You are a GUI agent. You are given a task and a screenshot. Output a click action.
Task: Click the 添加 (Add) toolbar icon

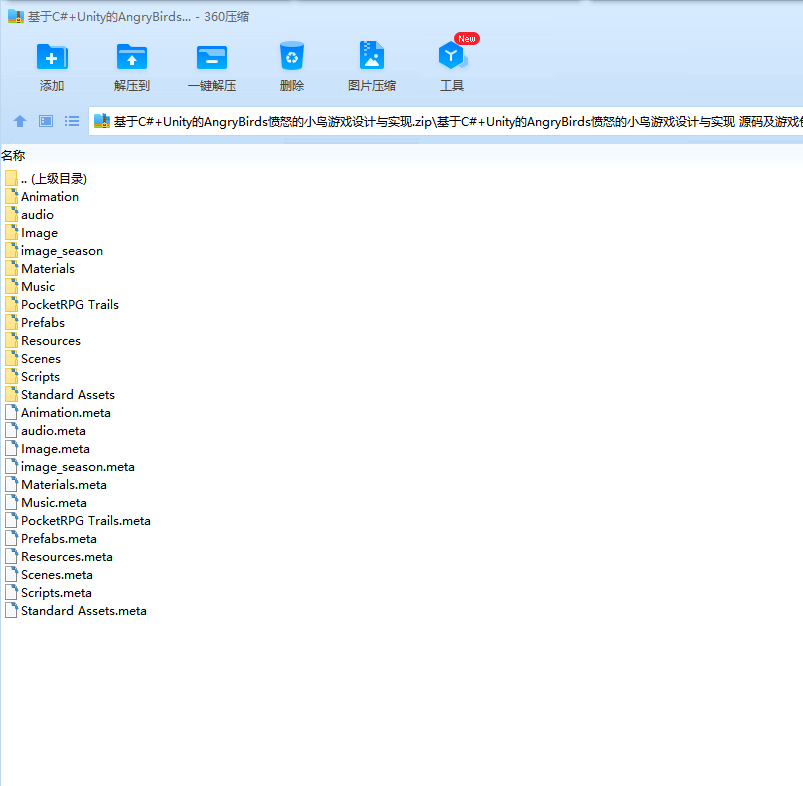click(52, 57)
